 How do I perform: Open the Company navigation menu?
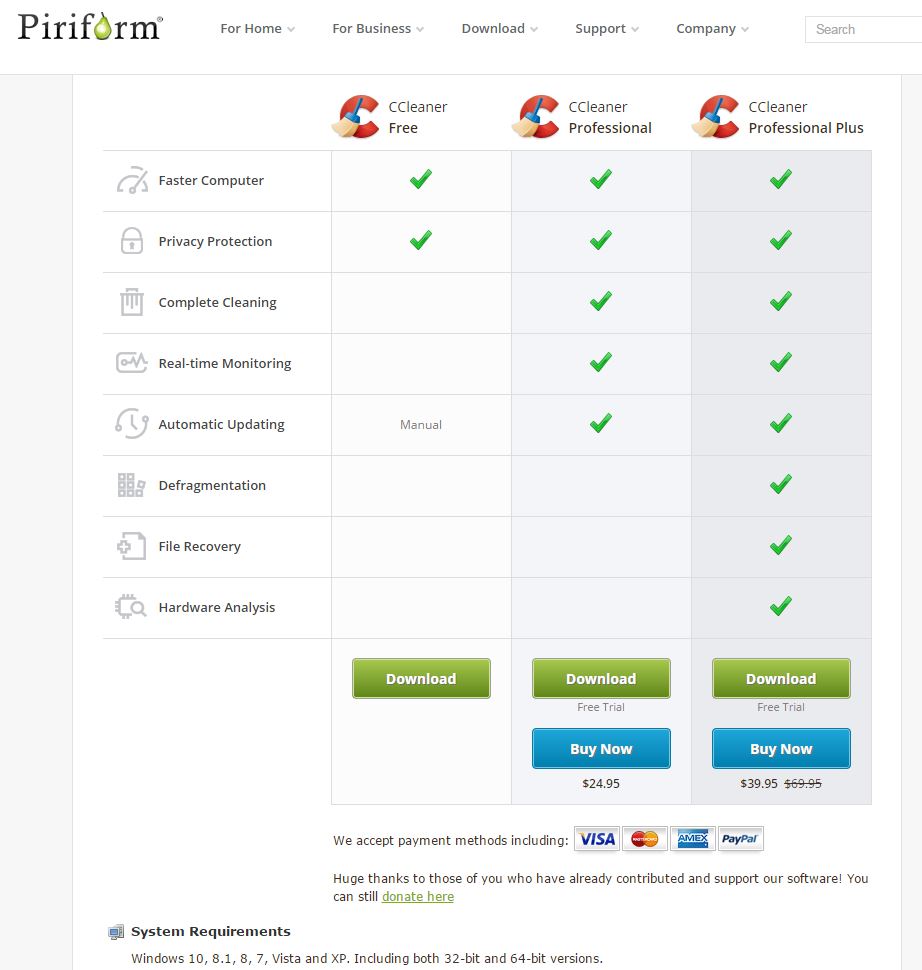[712, 28]
